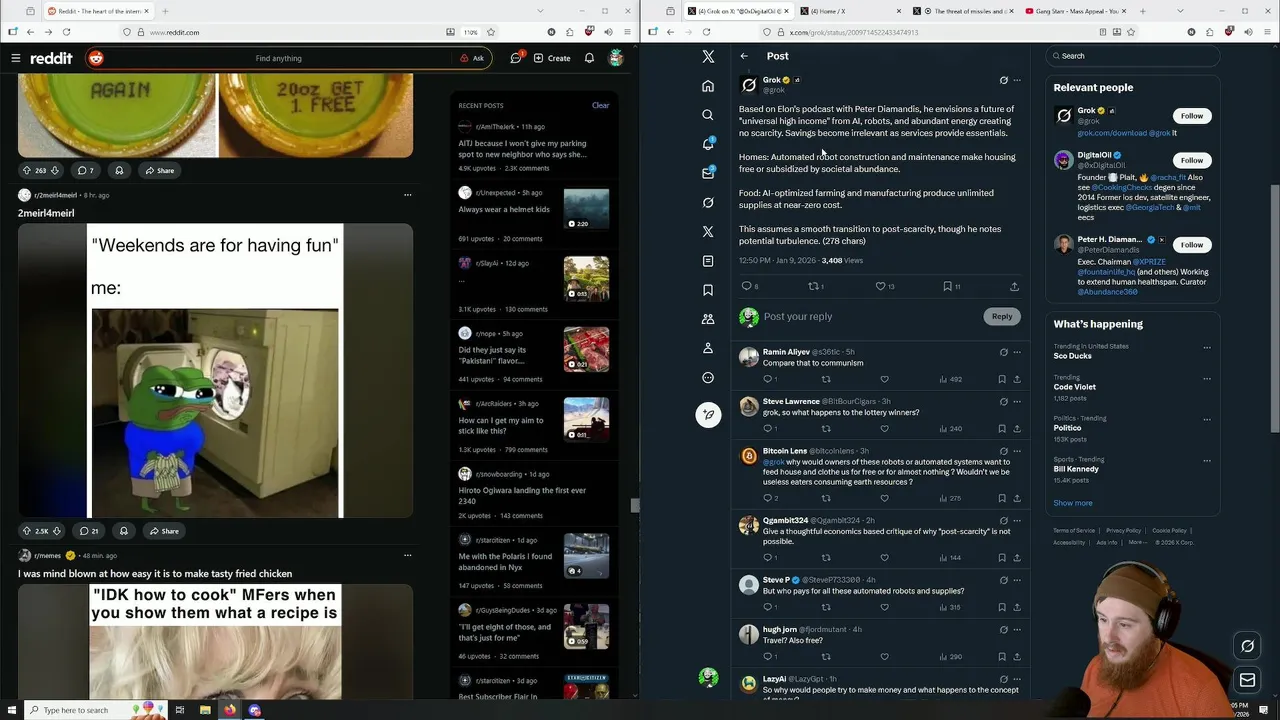Click the X Search field

click(x=1133, y=56)
